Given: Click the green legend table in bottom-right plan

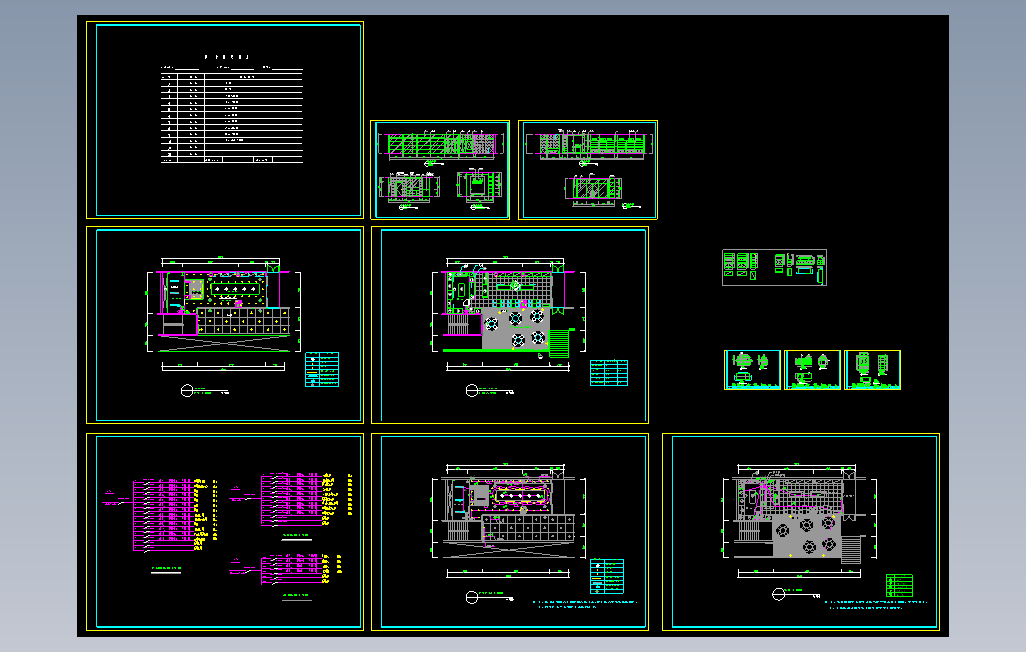Looking at the screenshot, I should coord(899,585).
